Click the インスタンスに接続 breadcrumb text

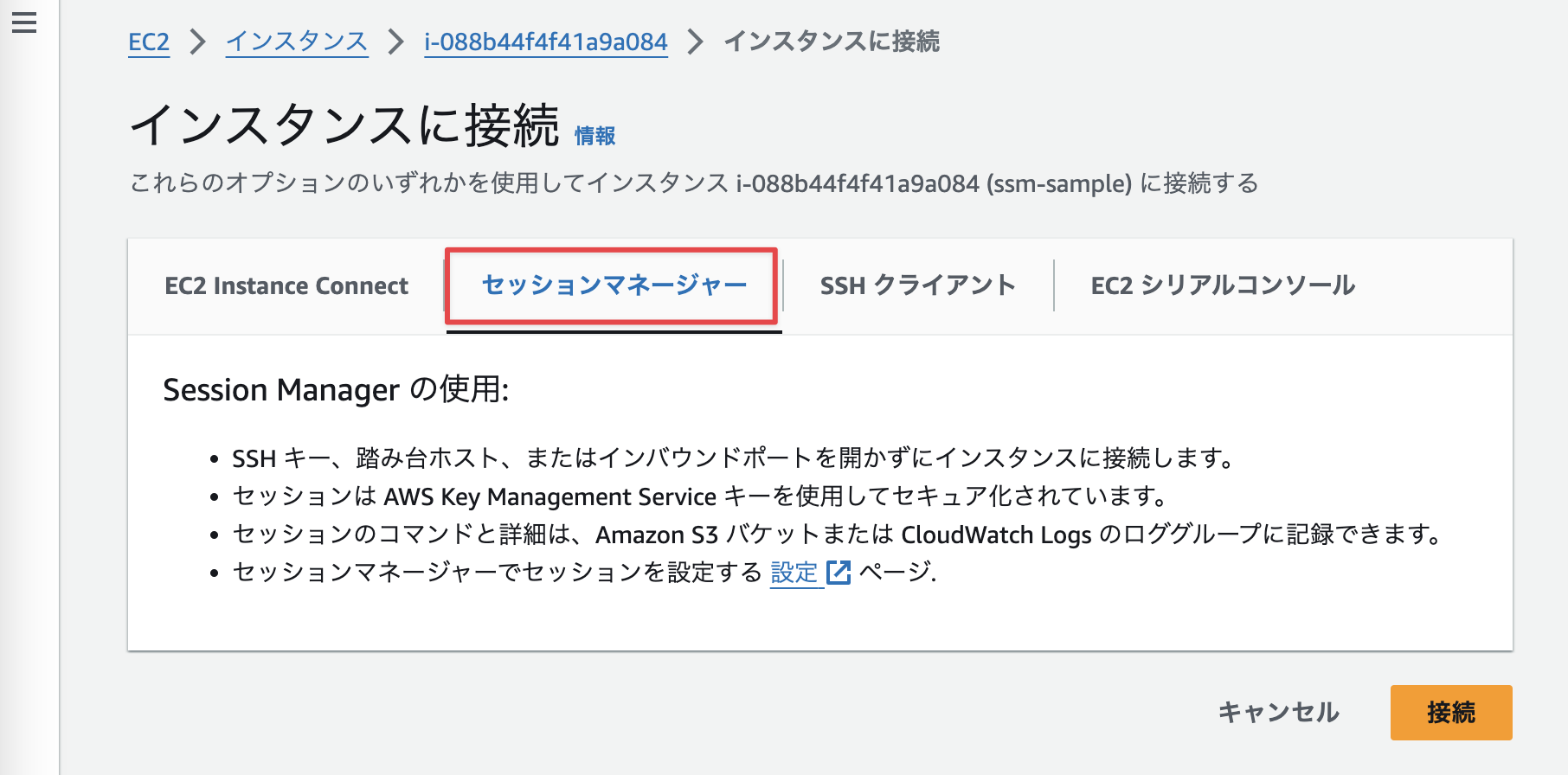point(832,42)
